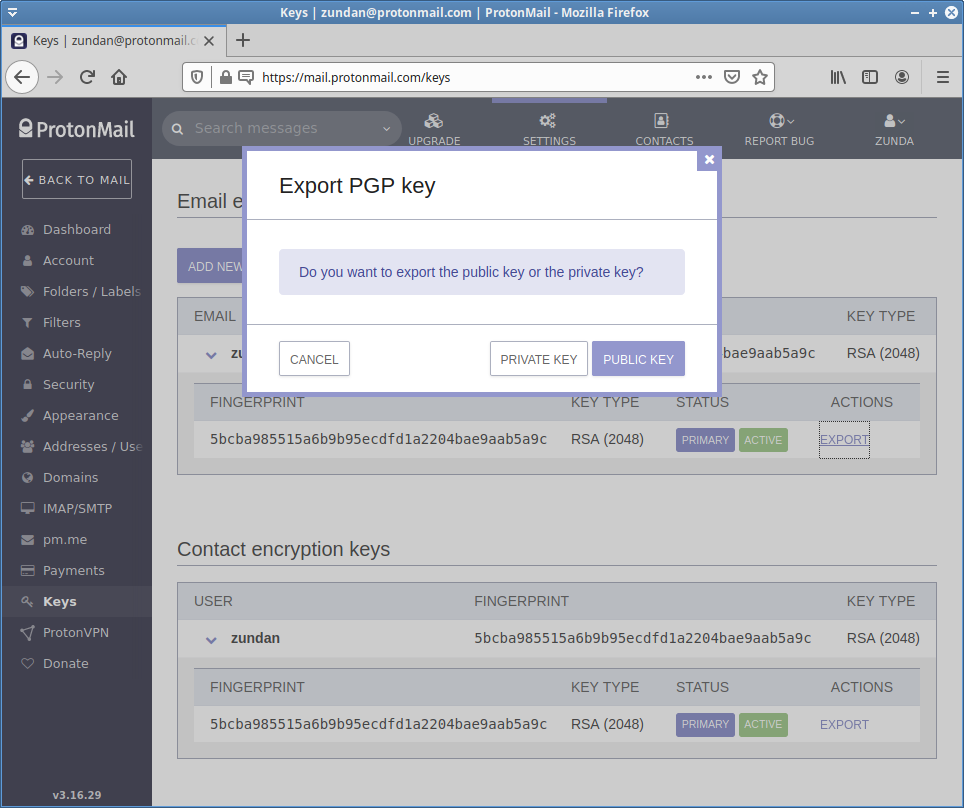The width and height of the screenshot is (964, 808).
Task: Click the Donate heart icon
Action: point(27,663)
